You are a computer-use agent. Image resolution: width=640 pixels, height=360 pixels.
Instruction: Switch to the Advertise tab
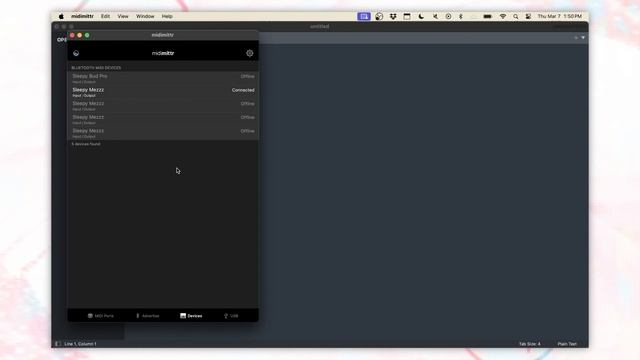click(147, 316)
